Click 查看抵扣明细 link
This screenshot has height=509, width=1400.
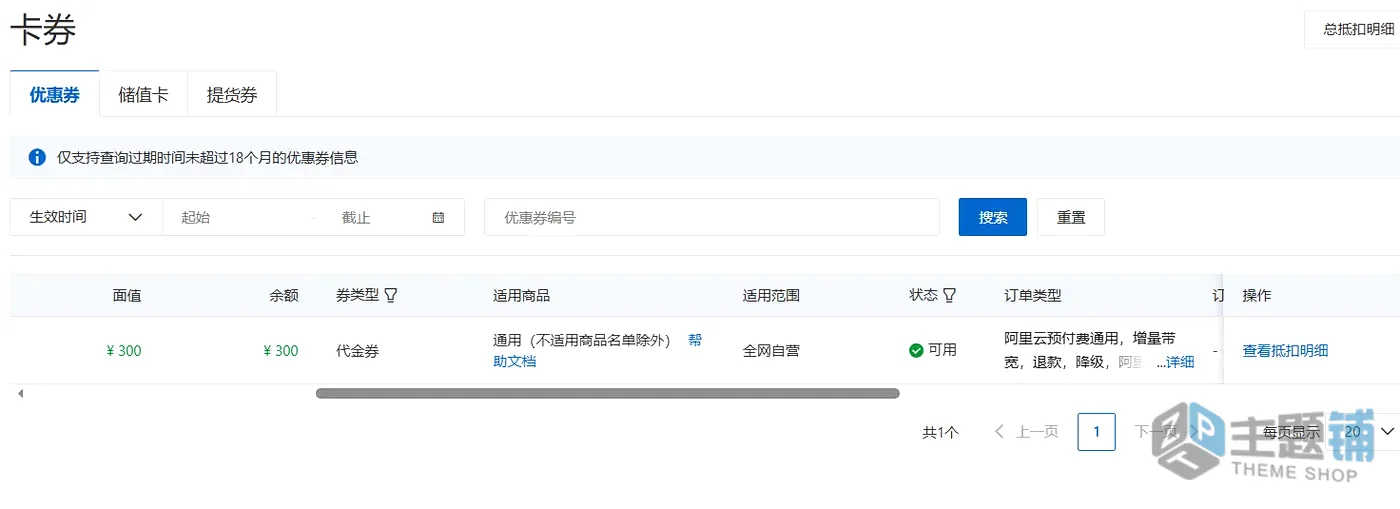[x=1285, y=350]
